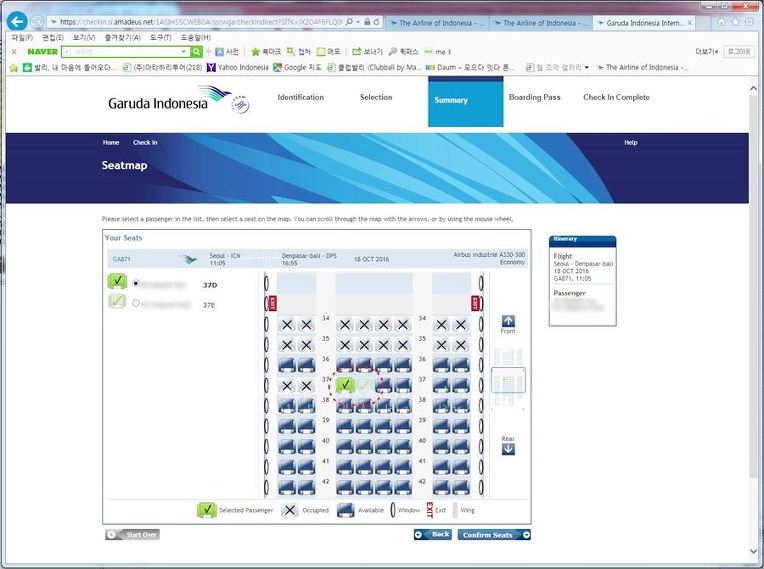The width and height of the screenshot is (764, 569).
Task: Click the 로그아웃 button in Naver toolbar
Action: (739, 52)
